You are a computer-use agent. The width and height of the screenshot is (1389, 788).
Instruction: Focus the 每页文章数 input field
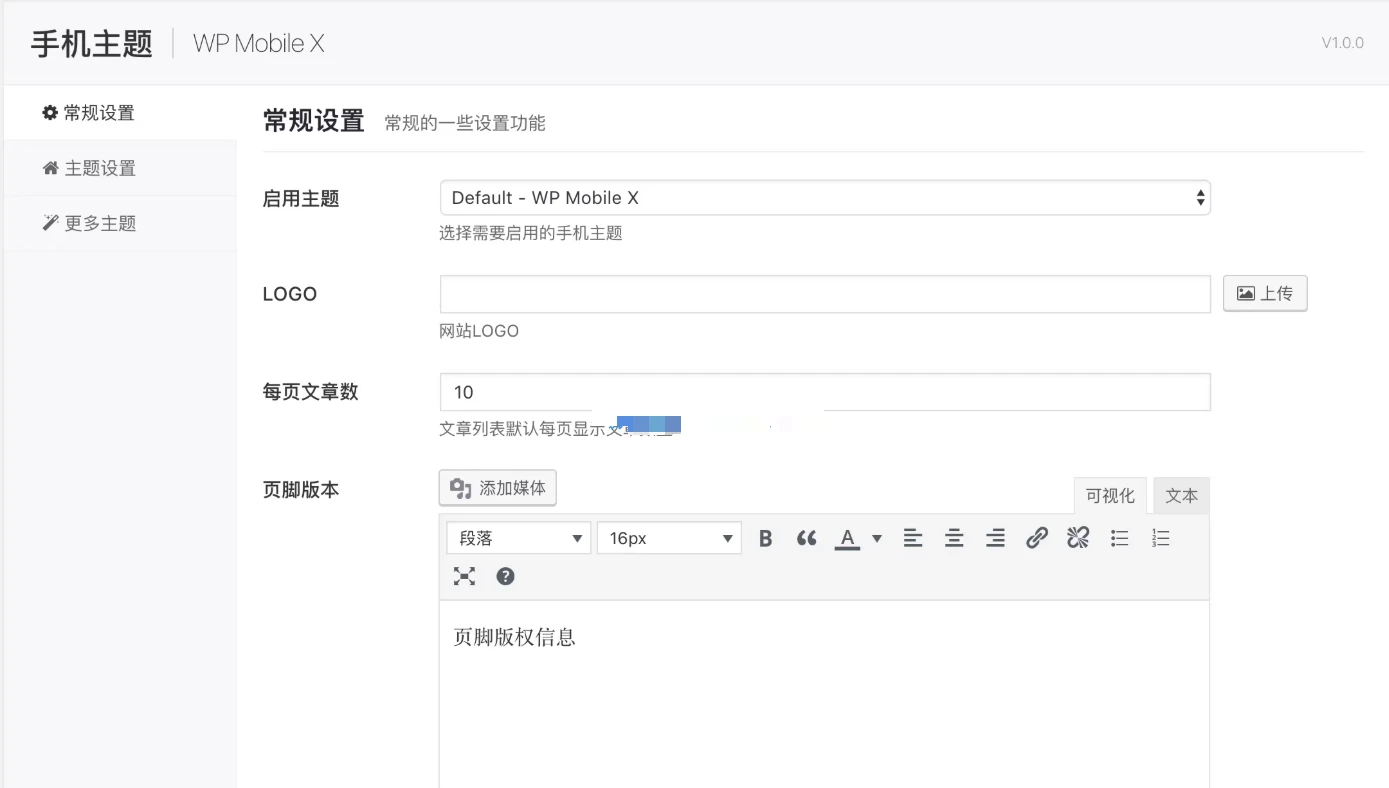pos(825,392)
